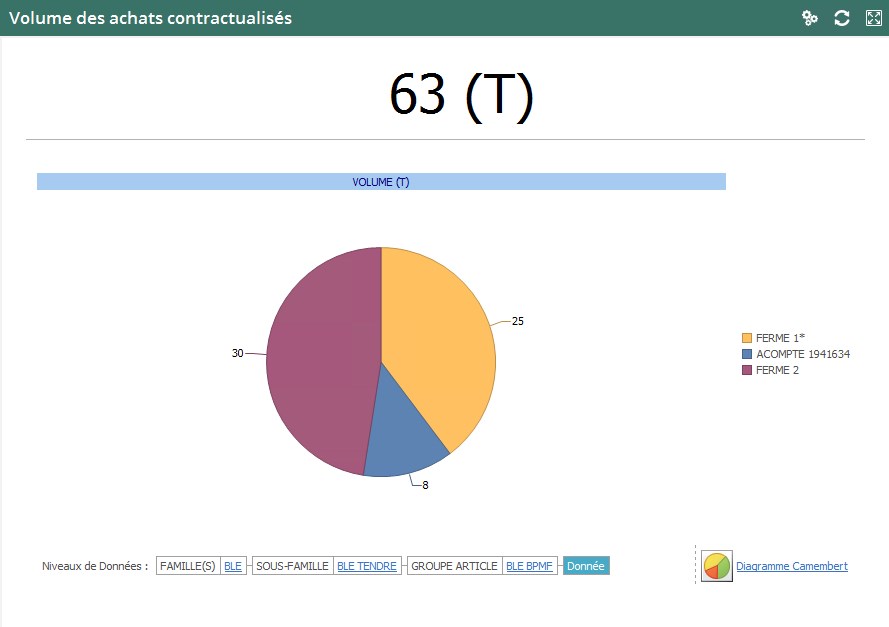
Task: Click the VOLUME (T) chart header bar
Action: tap(381, 182)
